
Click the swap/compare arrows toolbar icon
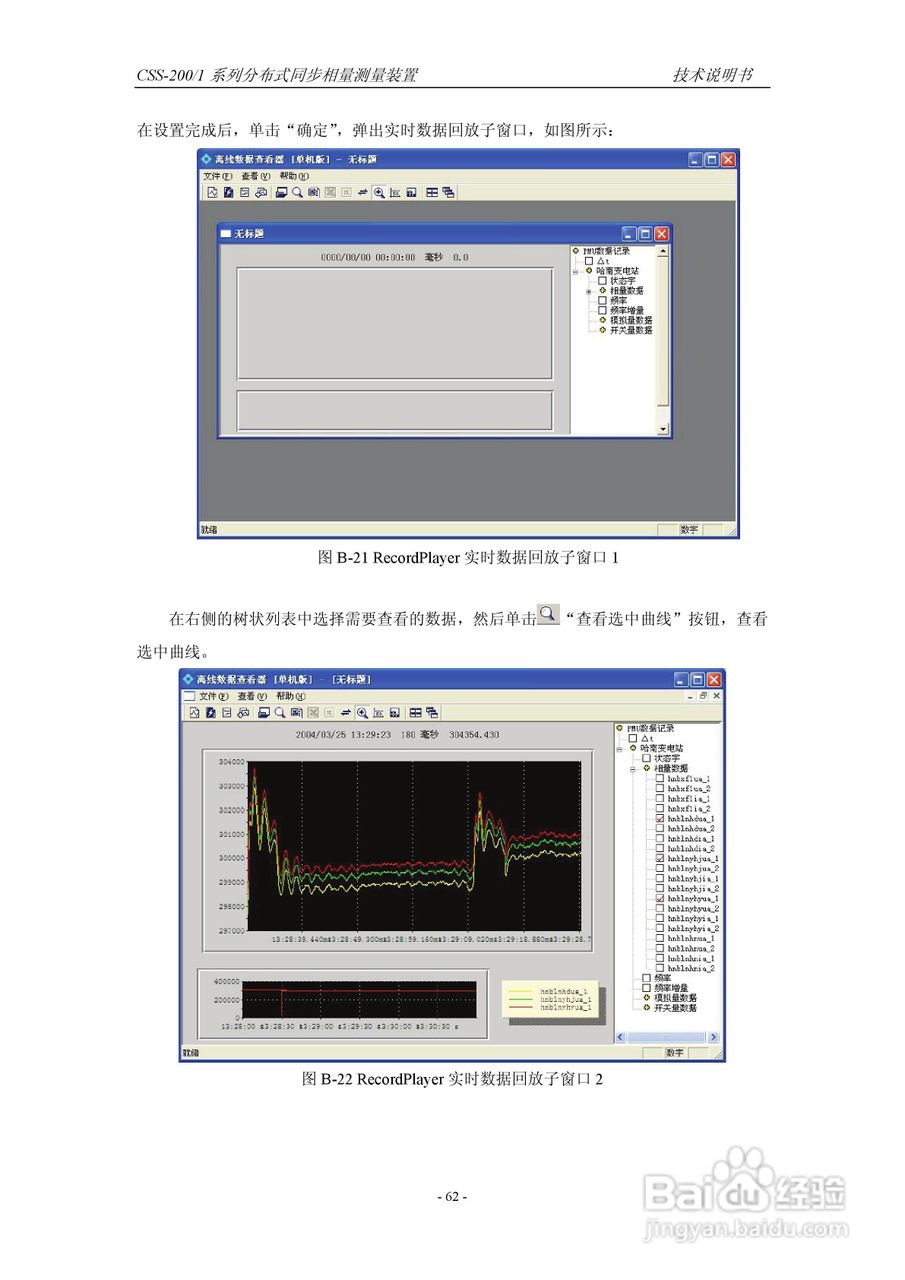(346, 712)
